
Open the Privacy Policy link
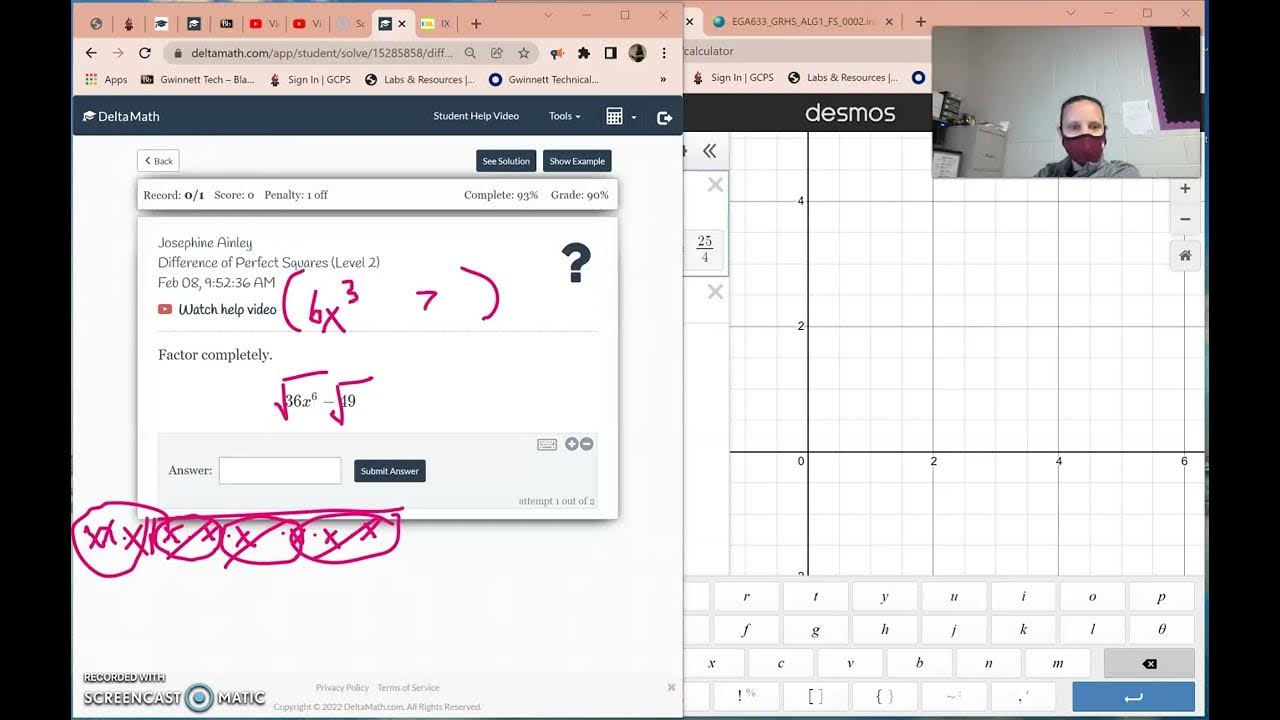[342, 688]
